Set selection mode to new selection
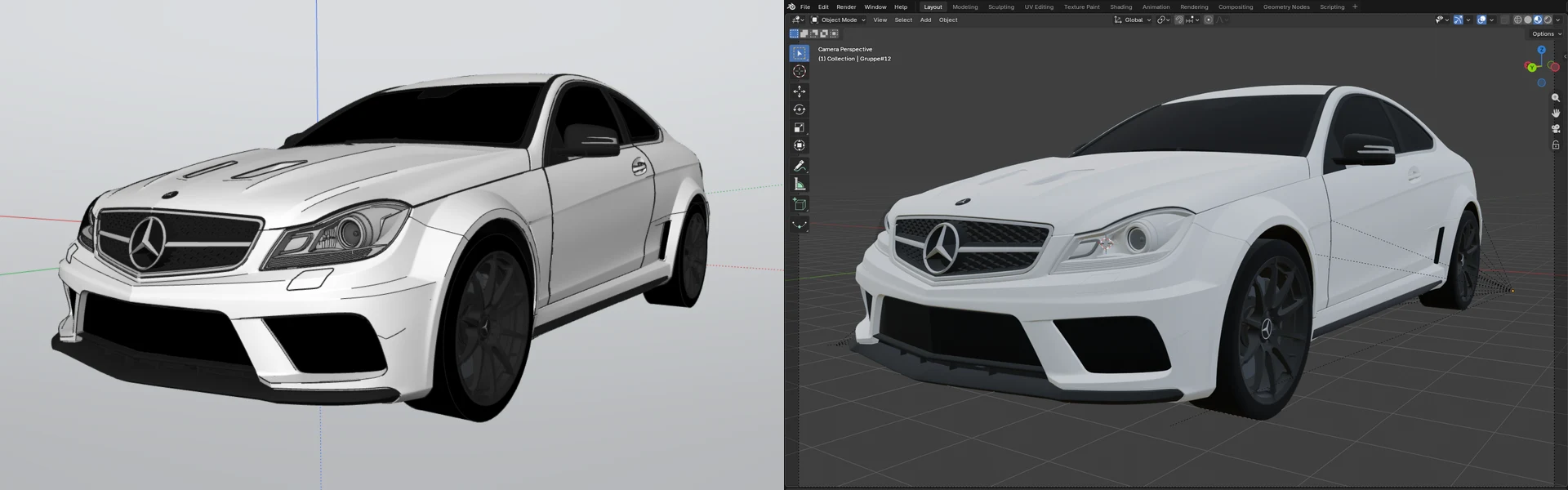 [x=794, y=33]
